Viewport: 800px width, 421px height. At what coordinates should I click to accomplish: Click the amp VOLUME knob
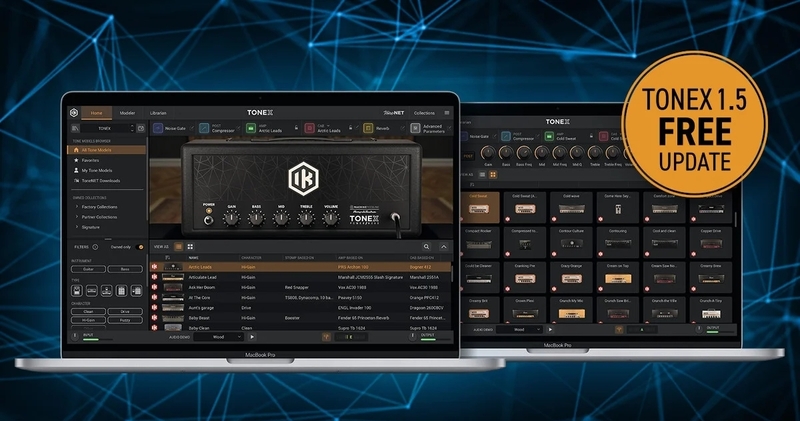pos(331,218)
